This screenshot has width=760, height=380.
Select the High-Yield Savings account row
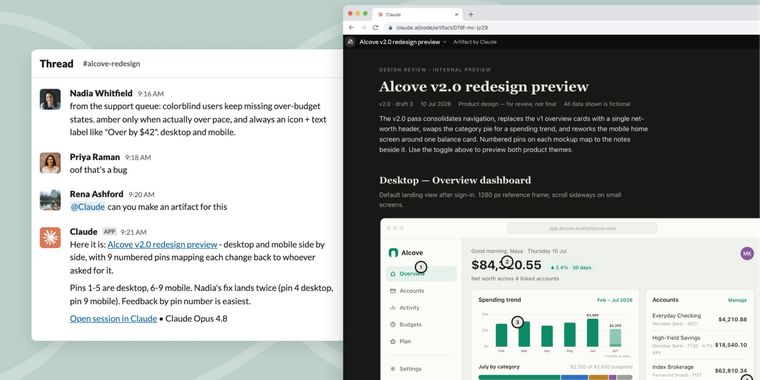699,345
